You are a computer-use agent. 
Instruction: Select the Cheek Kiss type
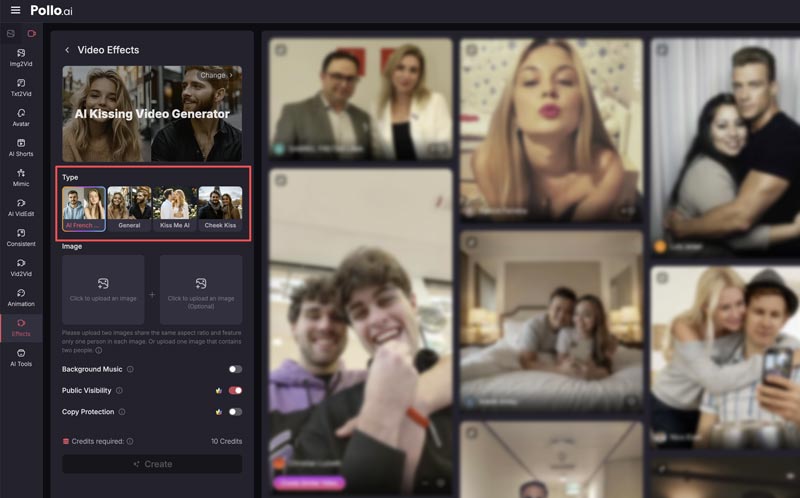coord(220,209)
